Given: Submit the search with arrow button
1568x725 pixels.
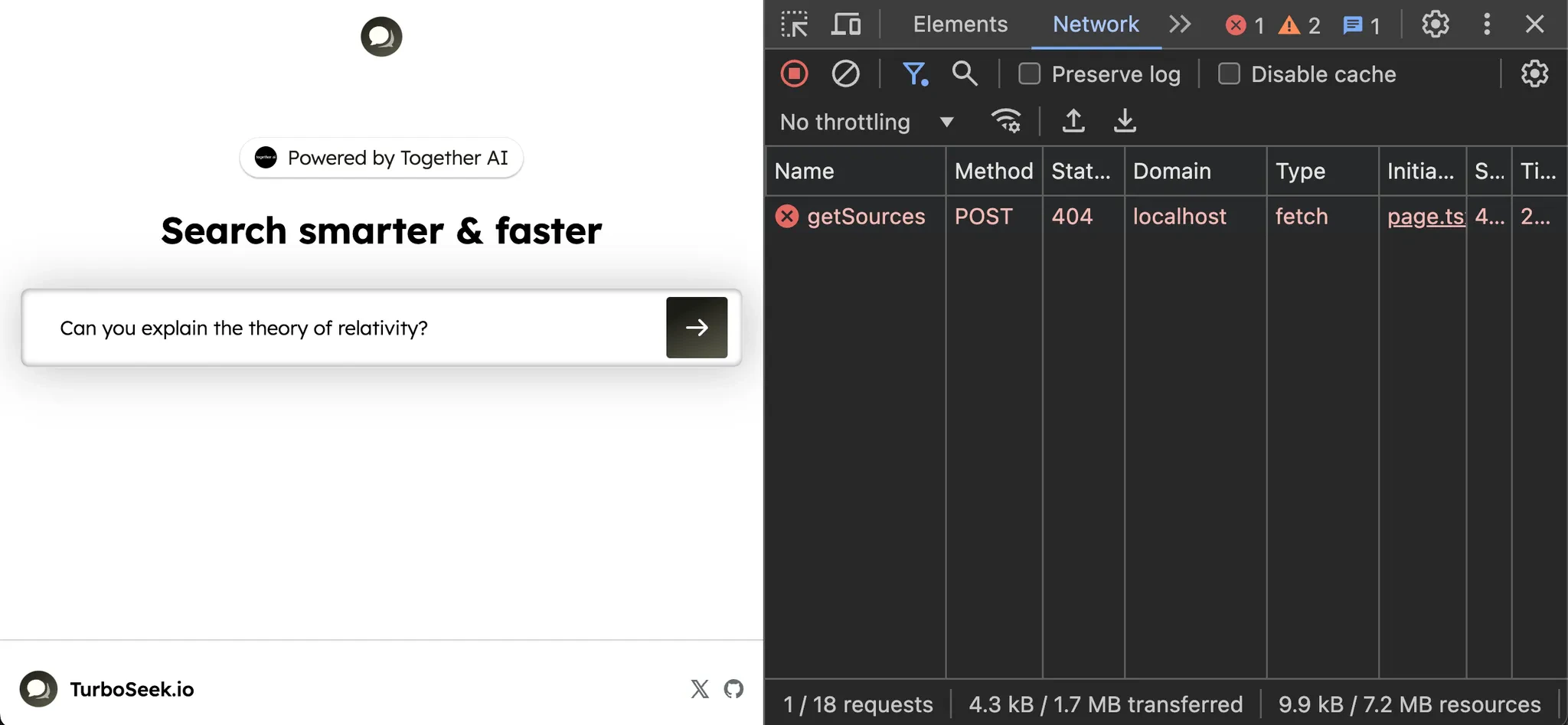Looking at the screenshot, I should click(x=697, y=328).
